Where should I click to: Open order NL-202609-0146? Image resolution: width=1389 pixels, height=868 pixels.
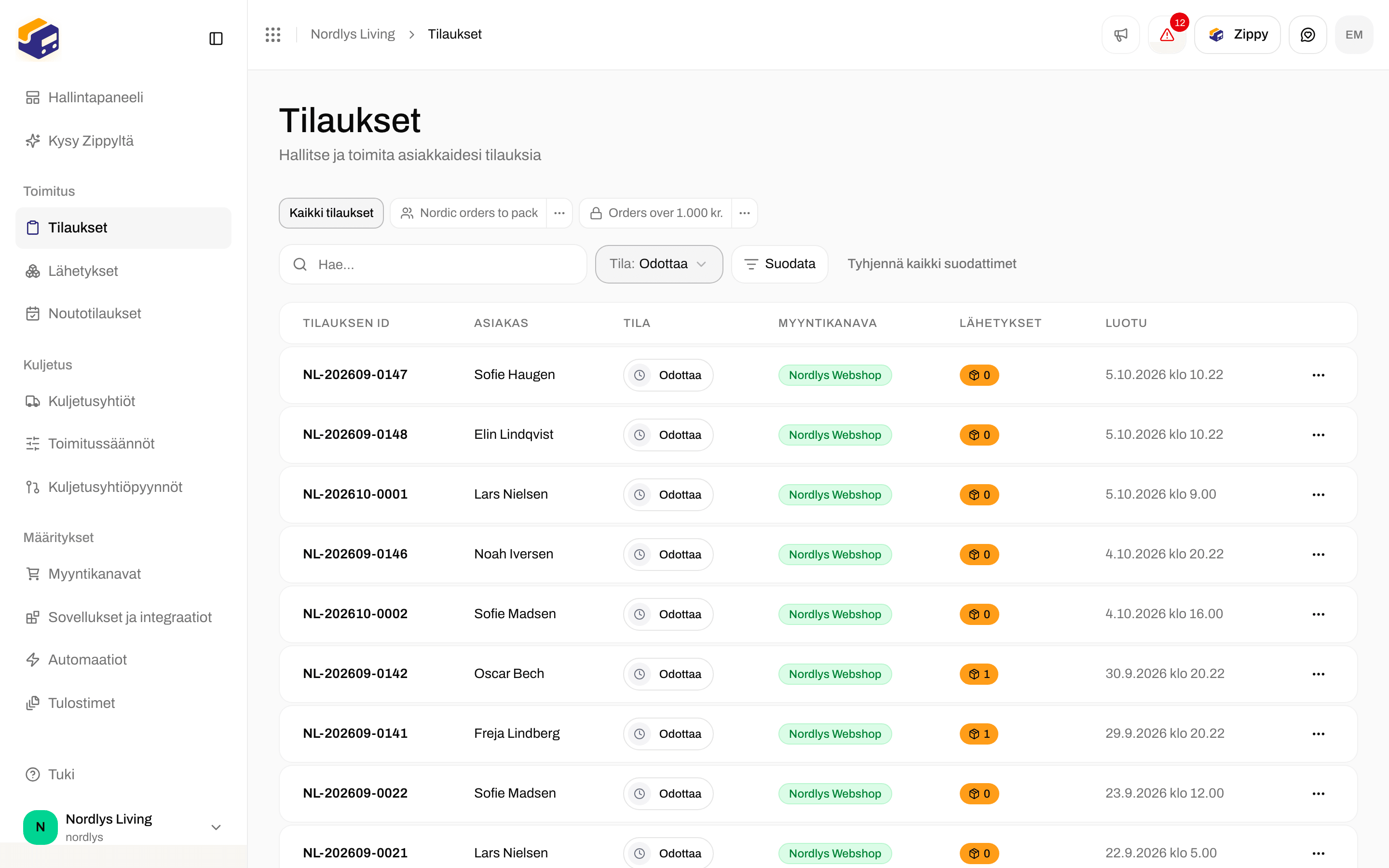[x=354, y=554]
